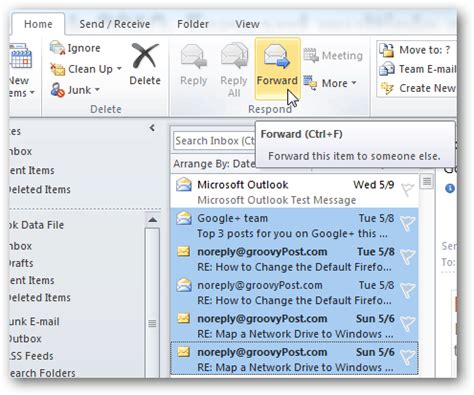Viewport: 474px width, 395px height.
Task: Open the Microsoft Outlook Test Message email
Action: coord(294,192)
